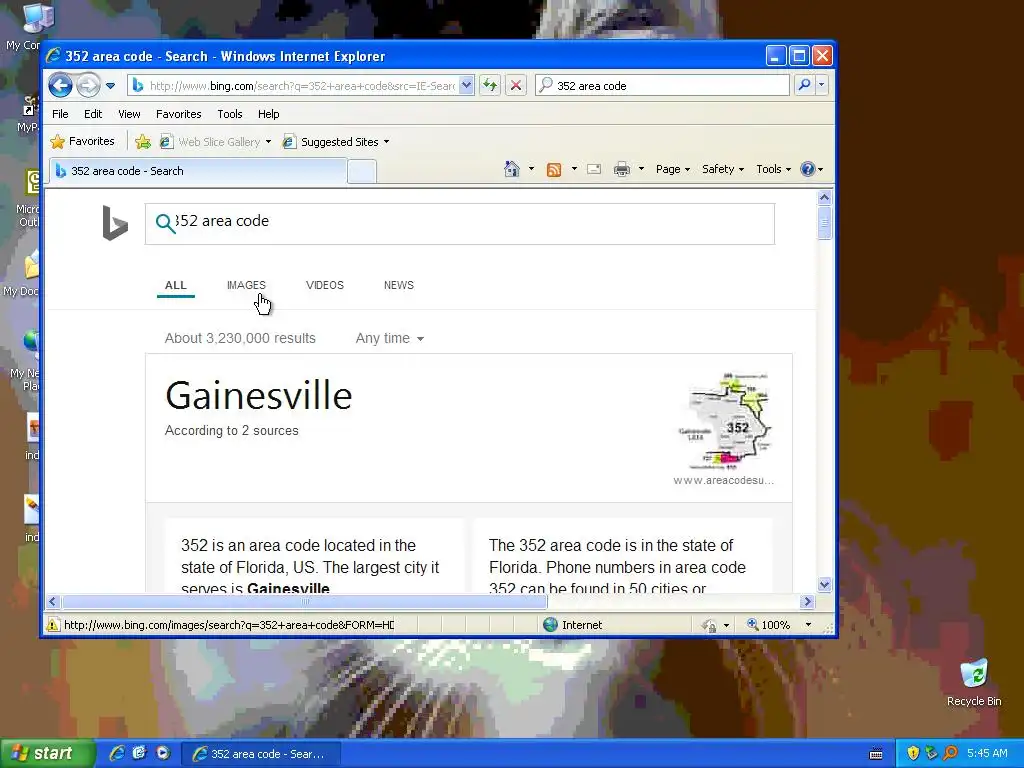Screen dimensions: 1024x768
Task: Click the yellow security shield tray icon
Action: point(913,754)
